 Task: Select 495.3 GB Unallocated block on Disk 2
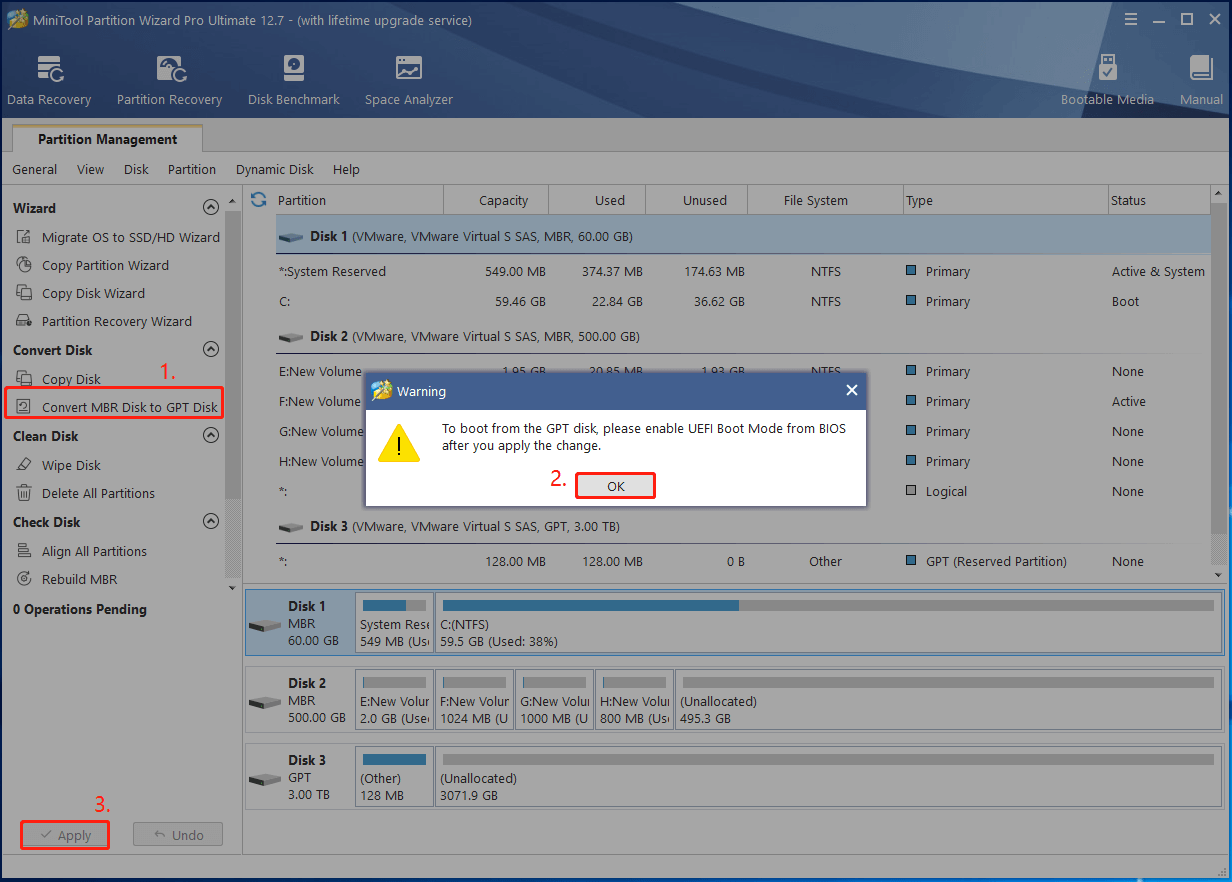click(949, 699)
